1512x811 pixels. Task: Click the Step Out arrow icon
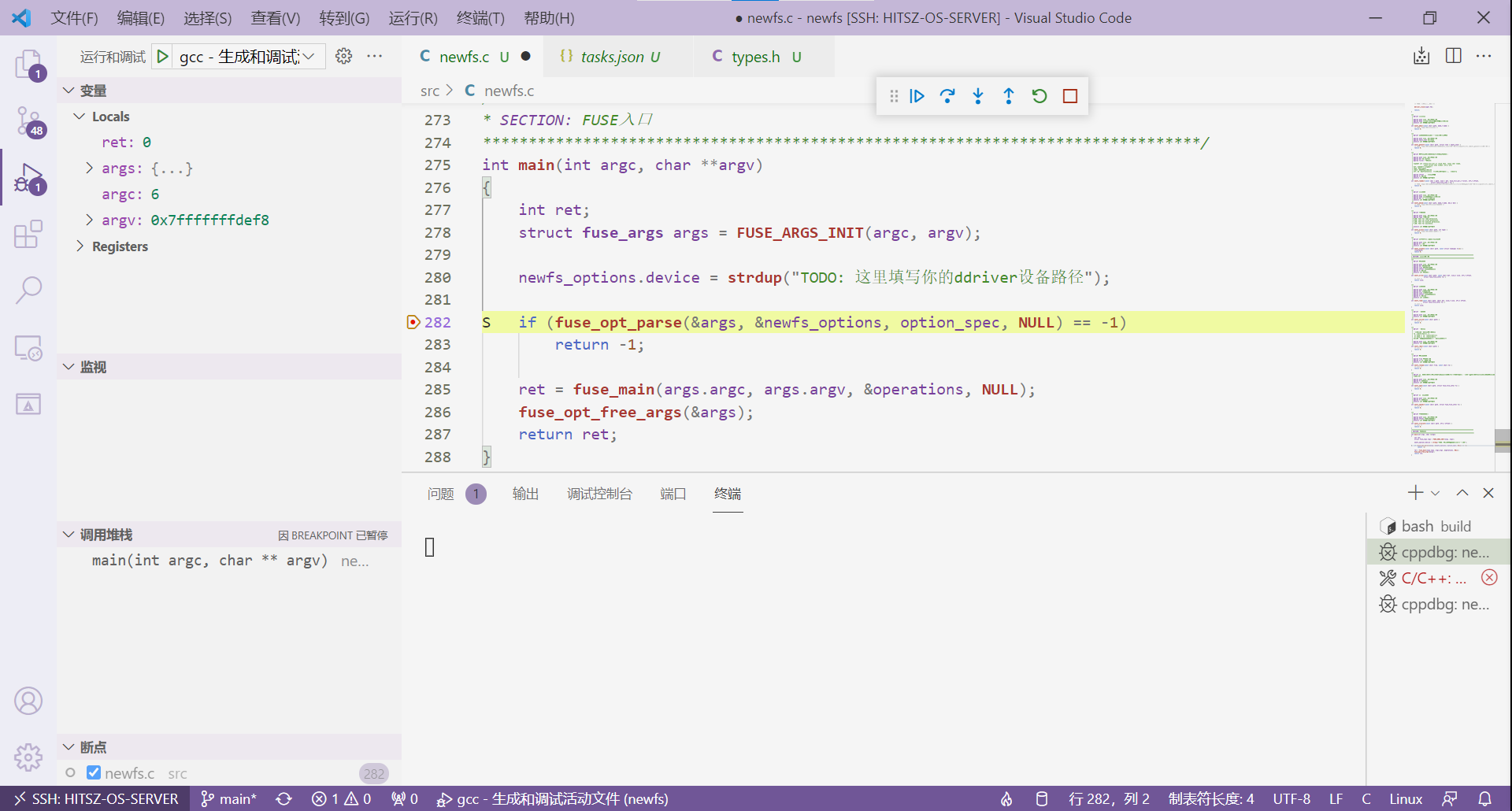click(x=1009, y=96)
